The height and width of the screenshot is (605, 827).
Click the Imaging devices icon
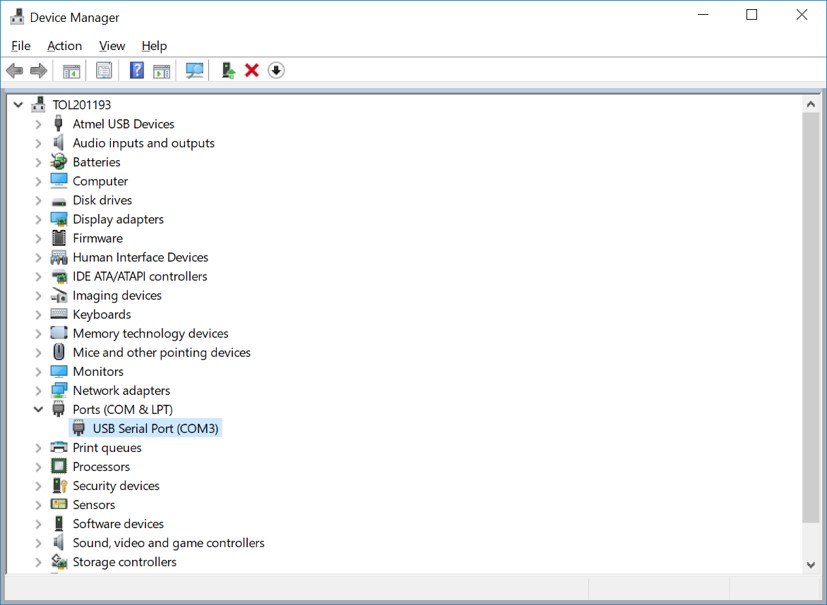tap(59, 295)
